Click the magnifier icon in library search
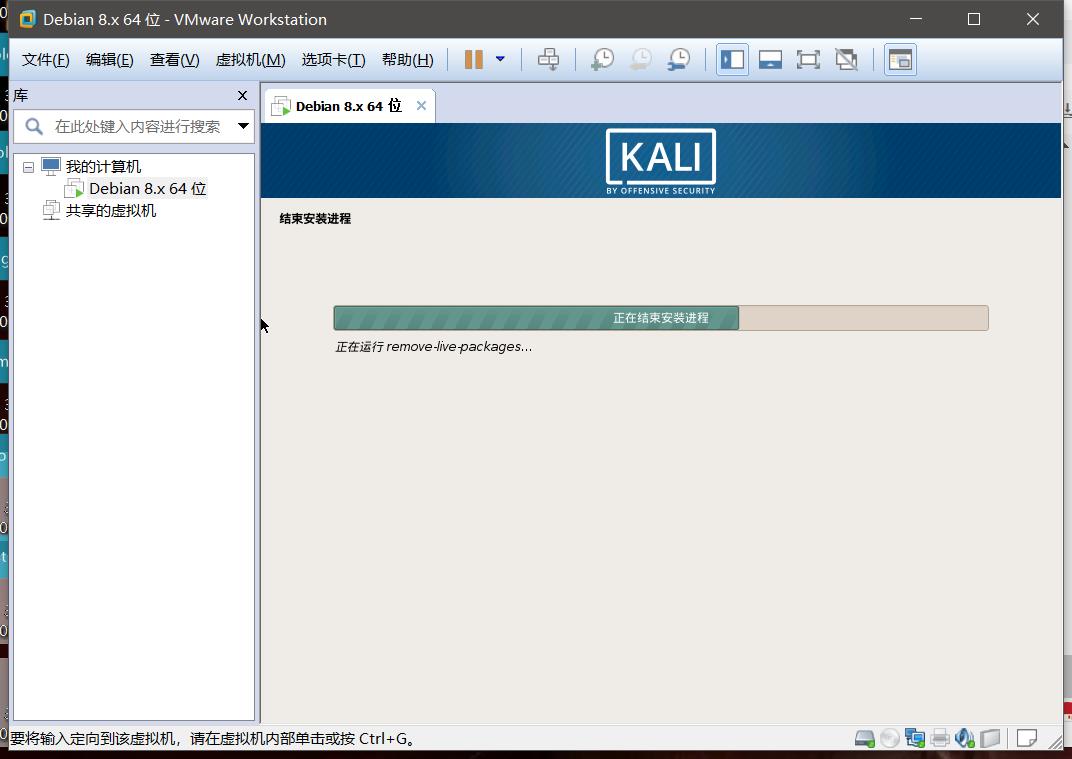This screenshot has width=1072, height=759. click(x=34, y=126)
